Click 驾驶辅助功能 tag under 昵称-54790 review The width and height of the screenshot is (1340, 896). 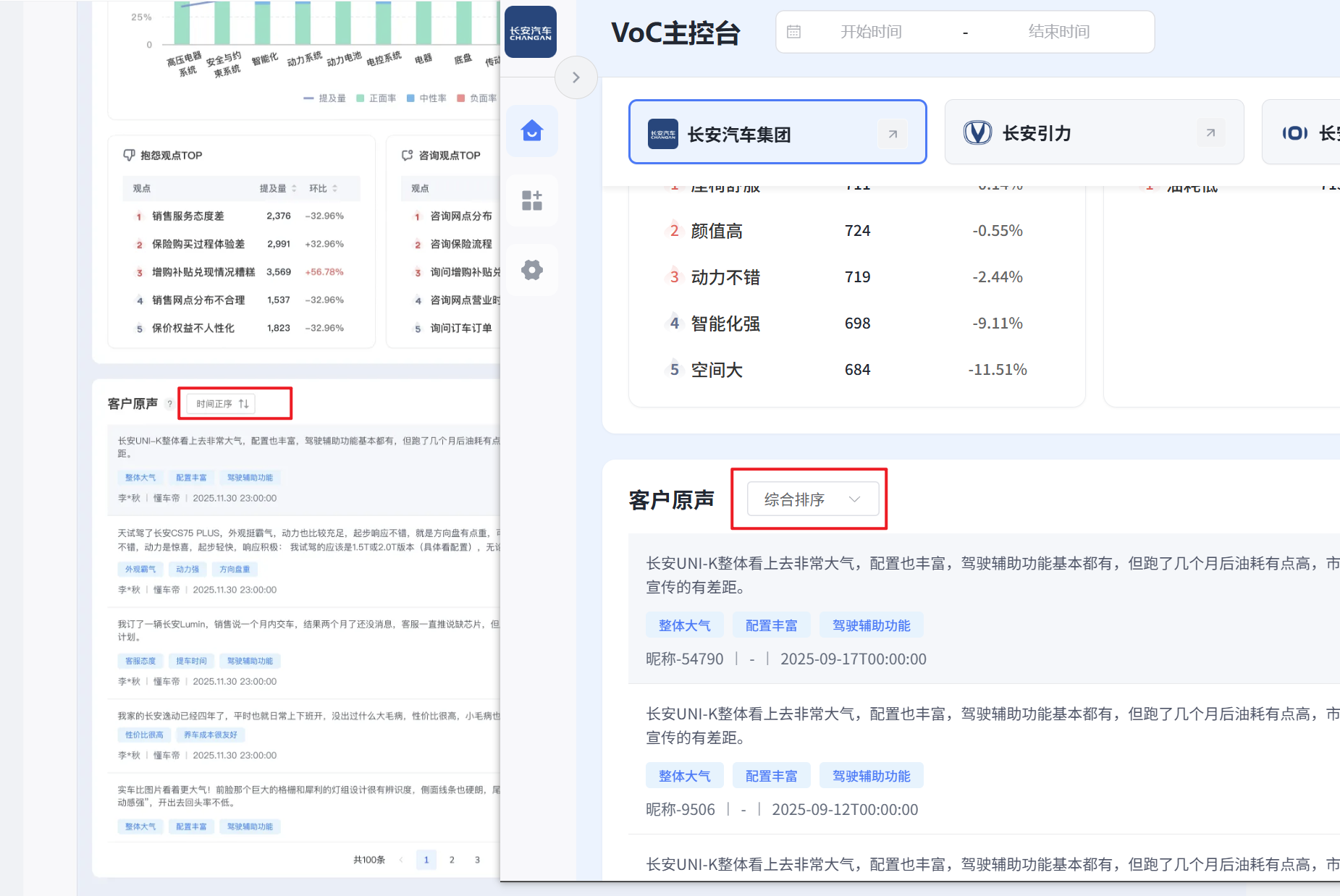point(871,625)
